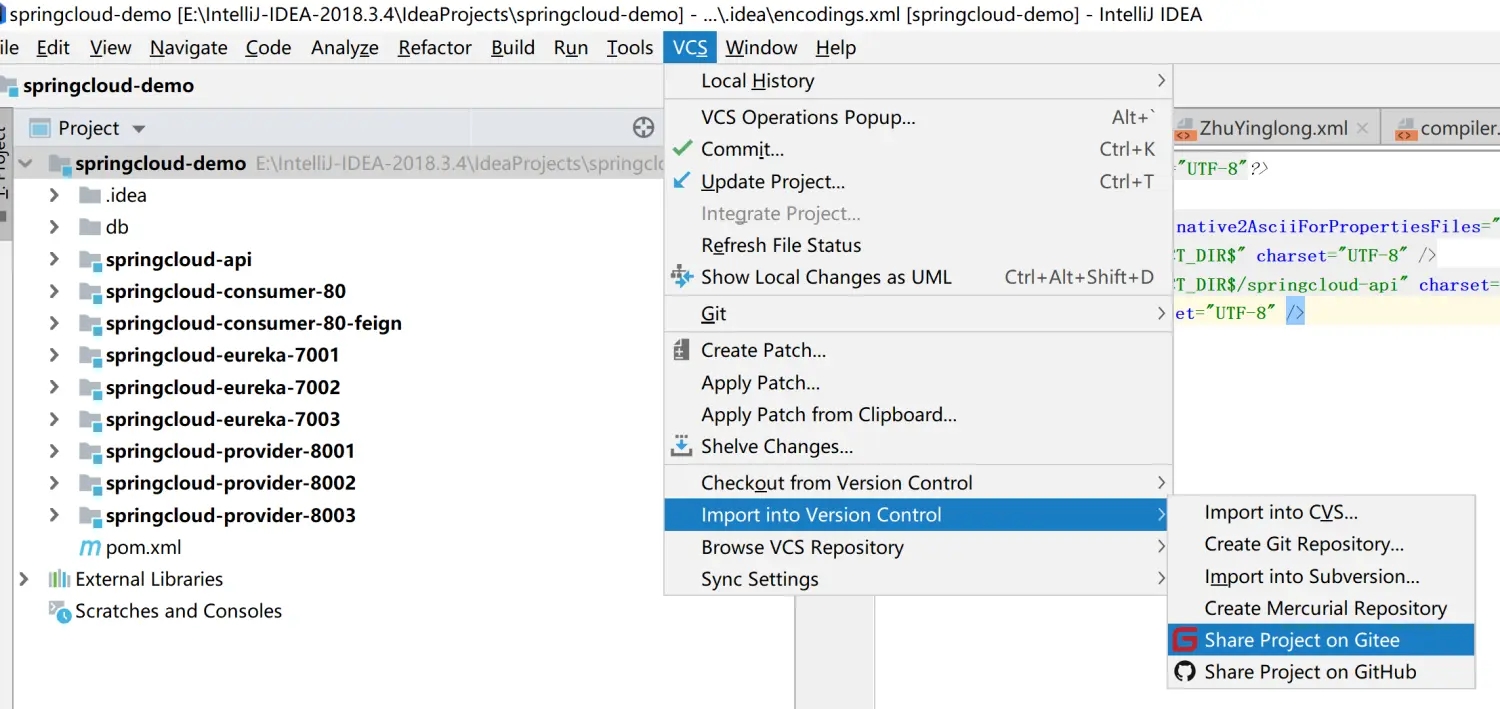Click VCS Operations Popup menu item

(918, 117)
